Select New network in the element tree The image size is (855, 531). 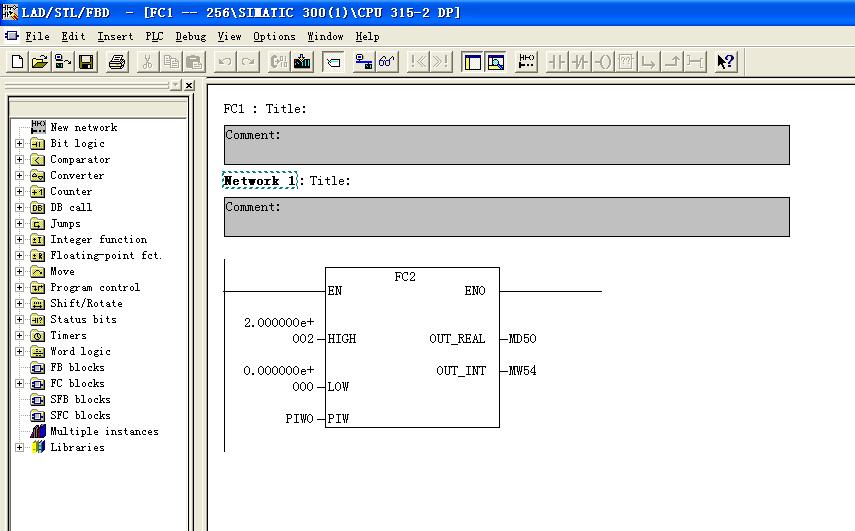pyautogui.click(x=83, y=128)
